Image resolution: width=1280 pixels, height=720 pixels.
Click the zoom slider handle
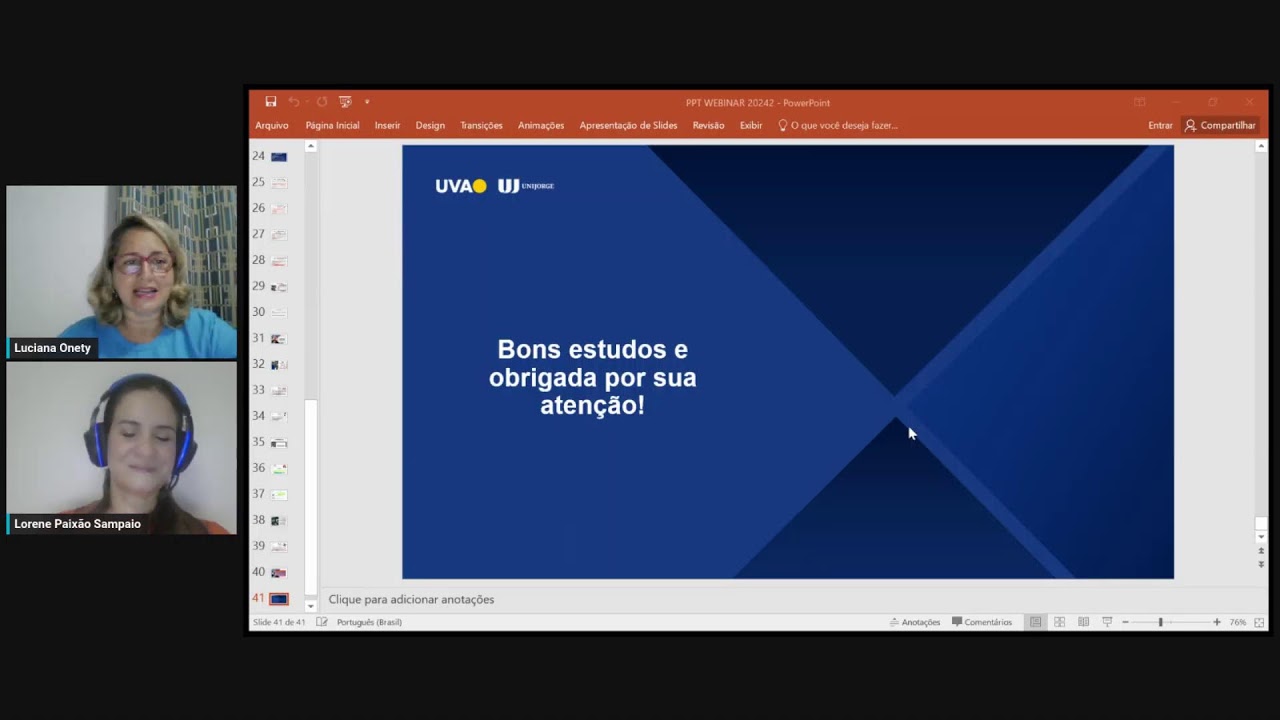(1161, 622)
